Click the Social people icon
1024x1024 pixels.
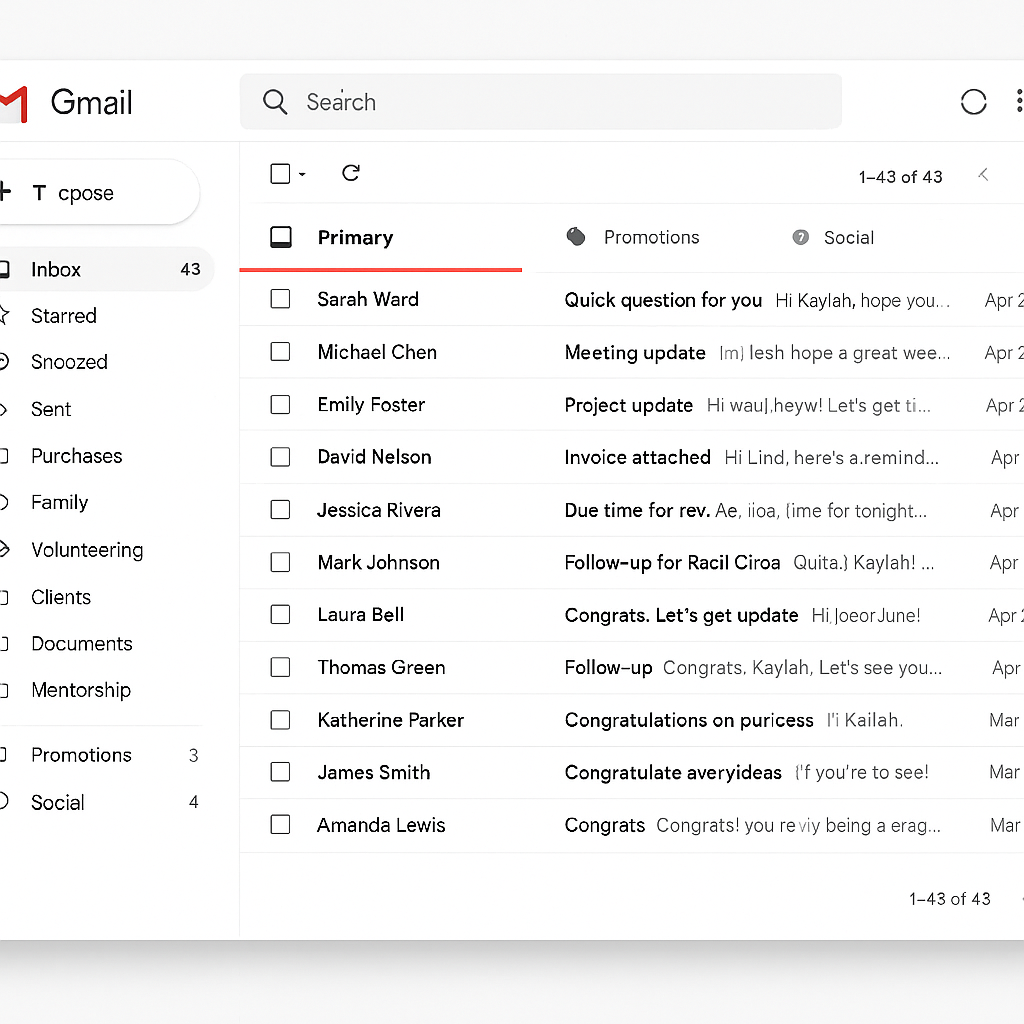click(800, 237)
